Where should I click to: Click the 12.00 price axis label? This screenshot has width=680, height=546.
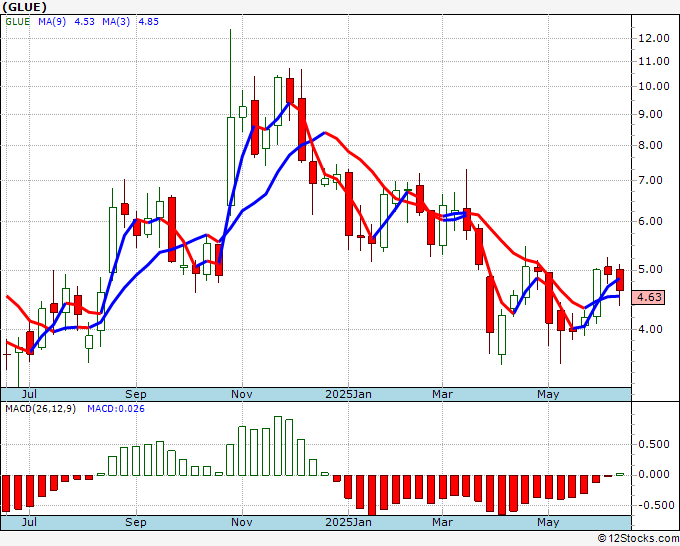654,38
